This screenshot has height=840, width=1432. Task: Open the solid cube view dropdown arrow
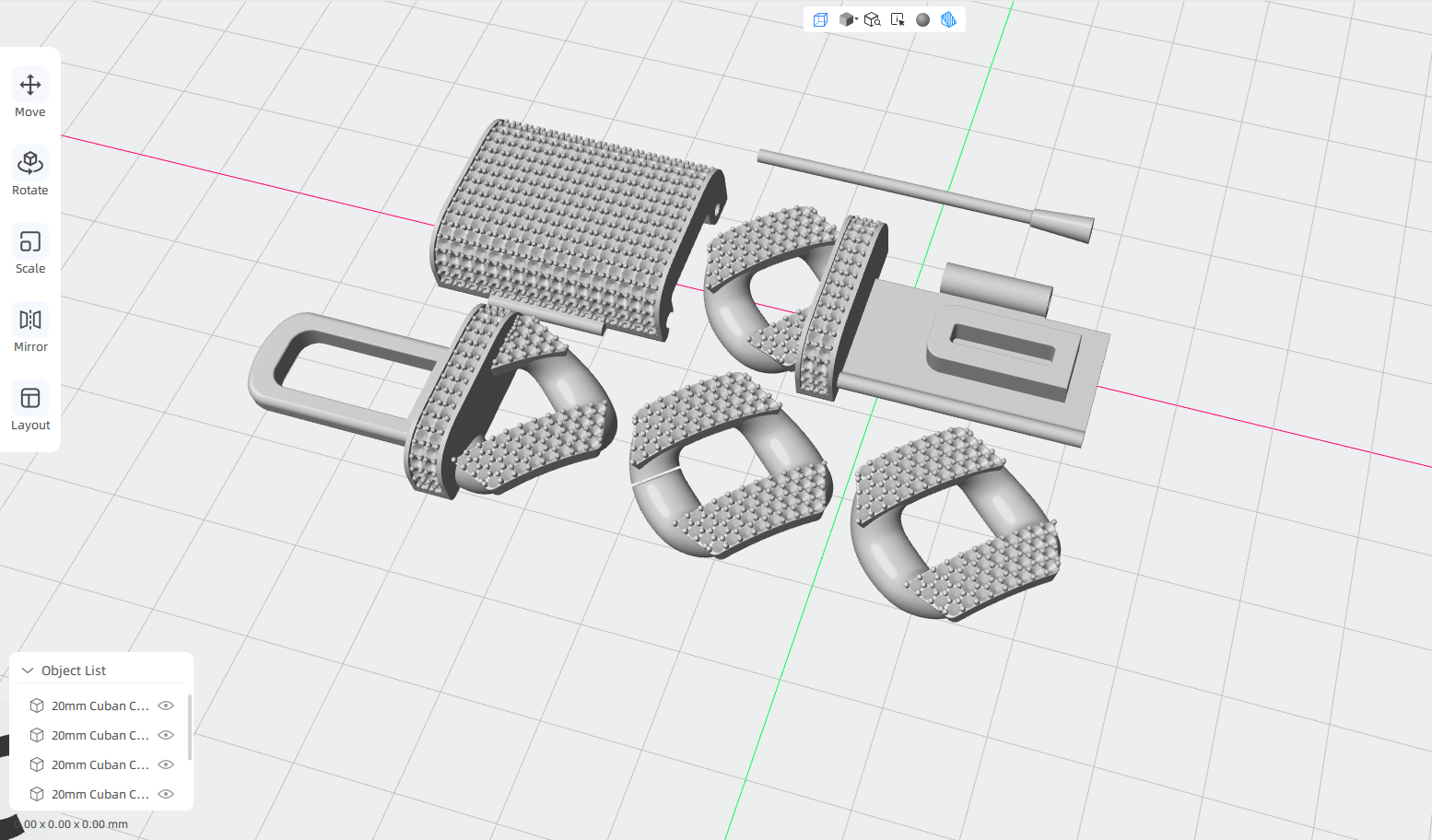pyautogui.click(x=856, y=18)
